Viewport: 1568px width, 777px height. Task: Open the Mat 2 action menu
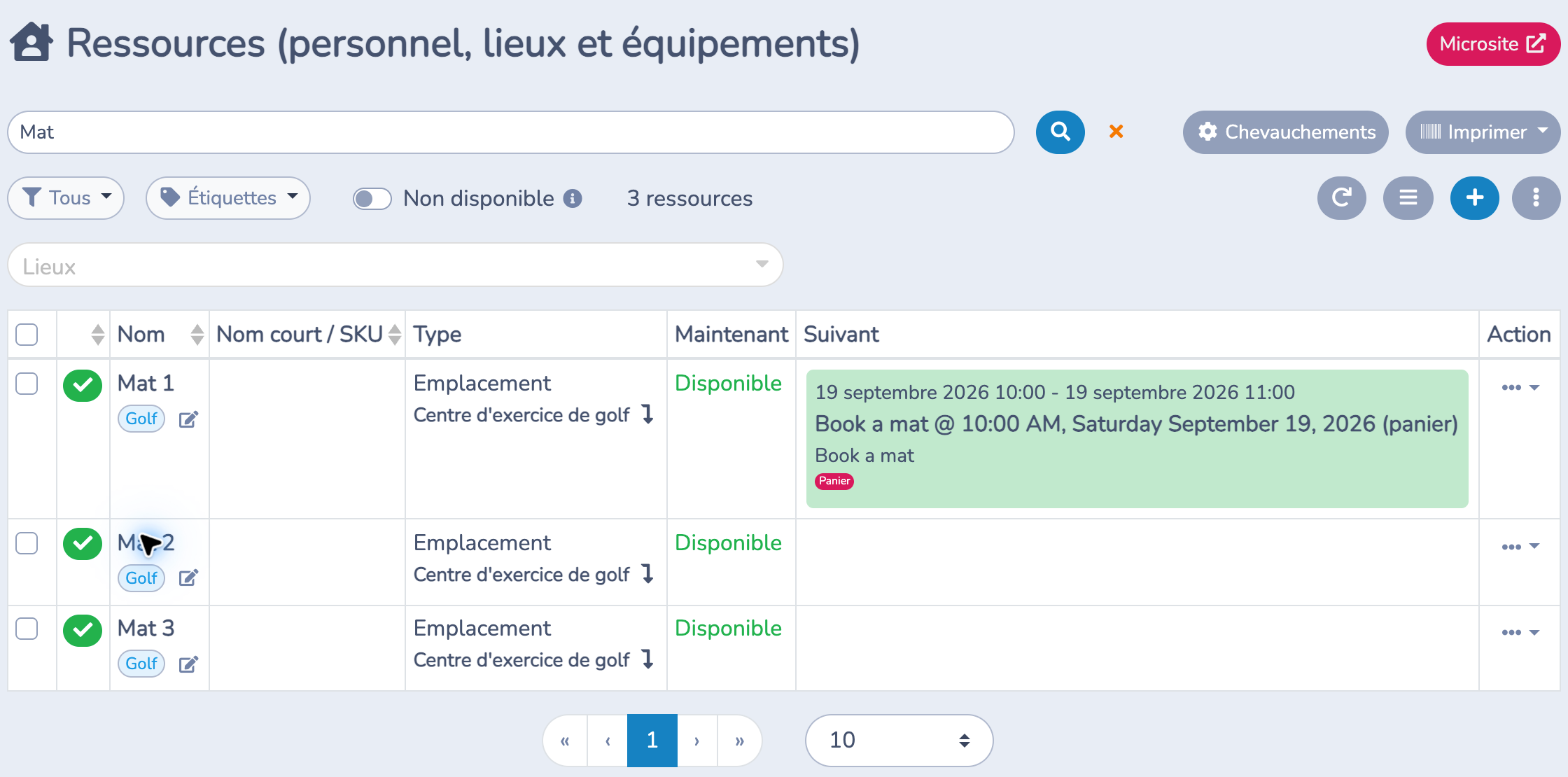[x=1520, y=546]
